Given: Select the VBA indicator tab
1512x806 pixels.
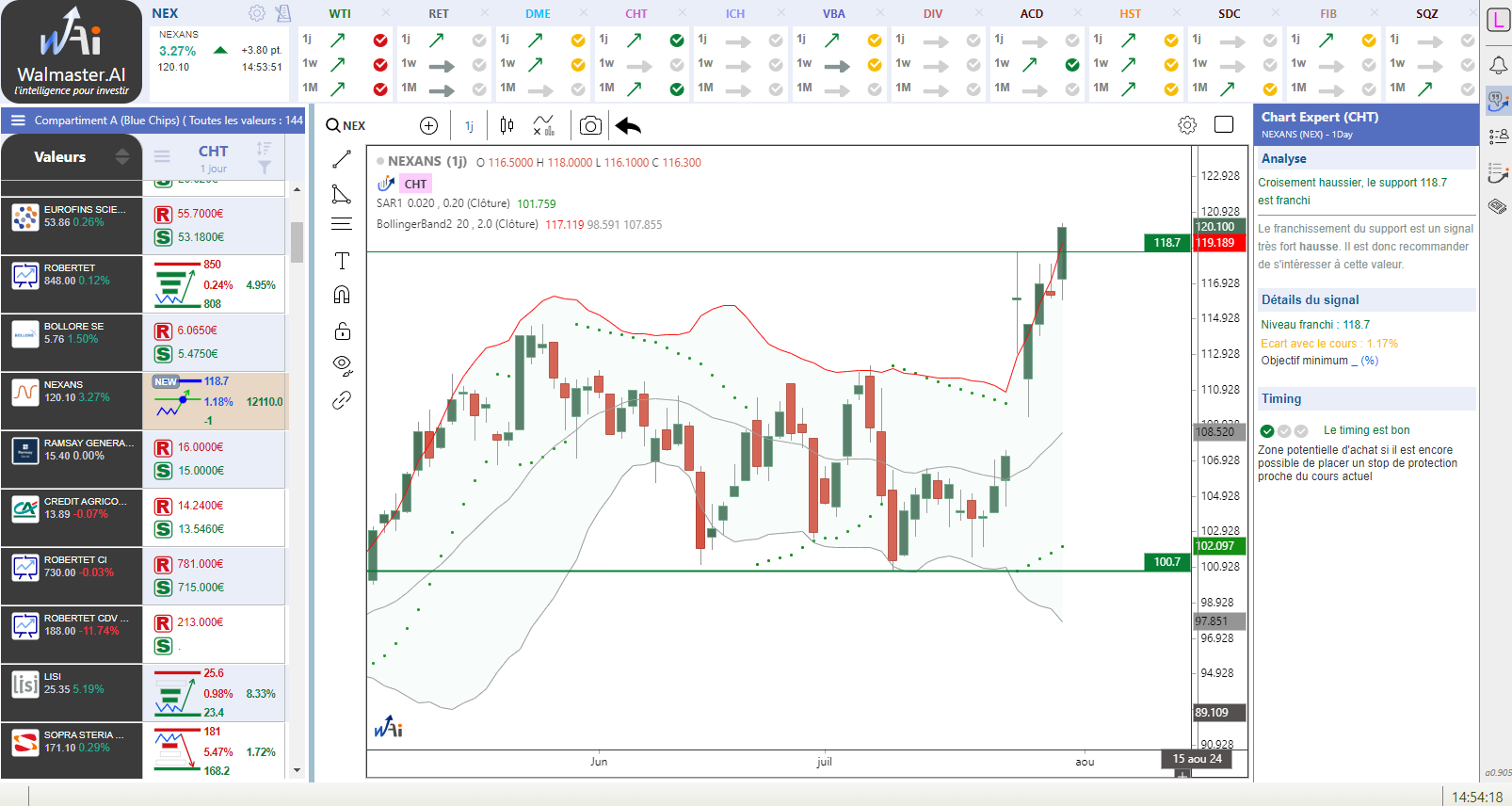Looking at the screenshot, I should (x=834, y=14).
